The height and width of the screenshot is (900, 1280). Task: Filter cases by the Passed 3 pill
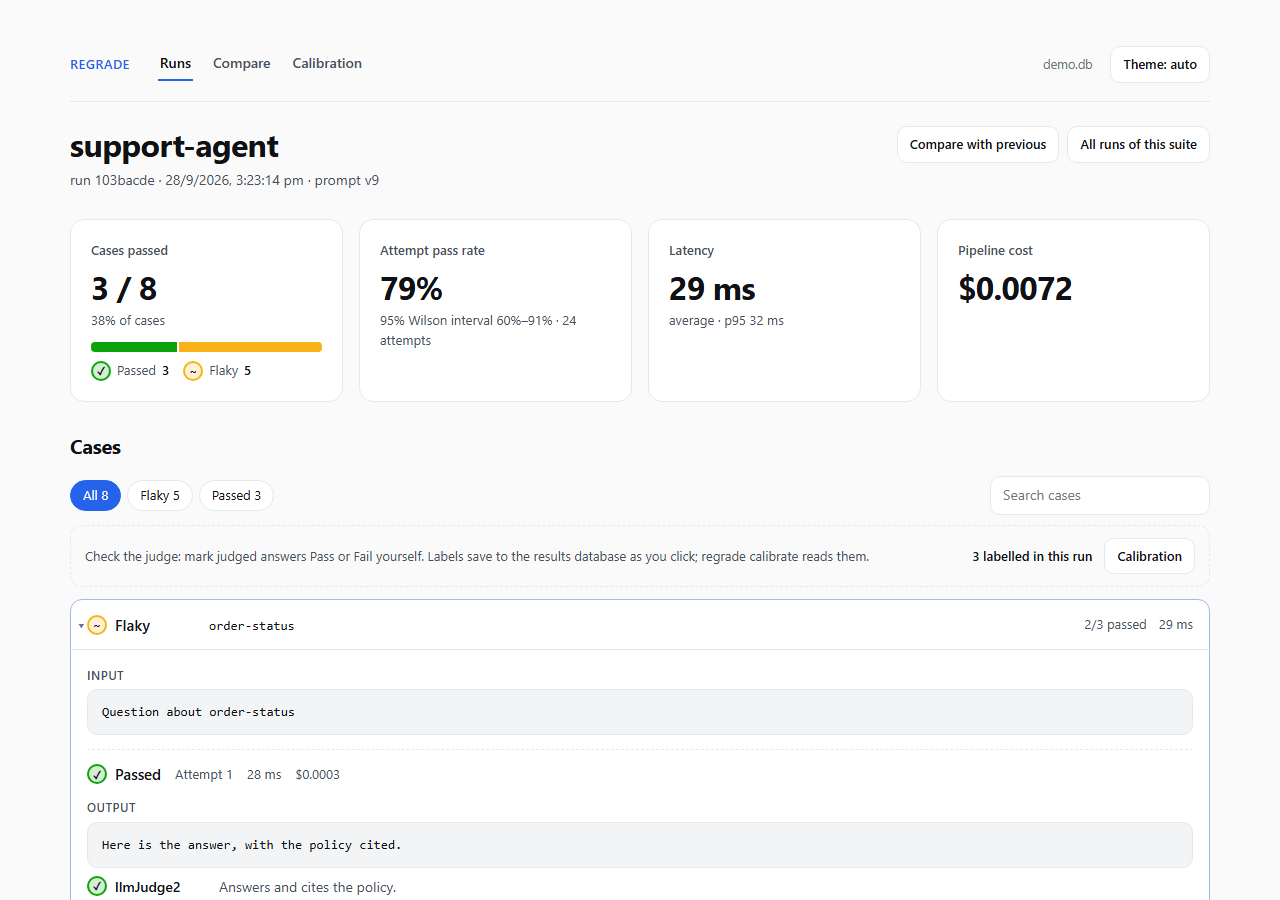[x=236, y=495]
